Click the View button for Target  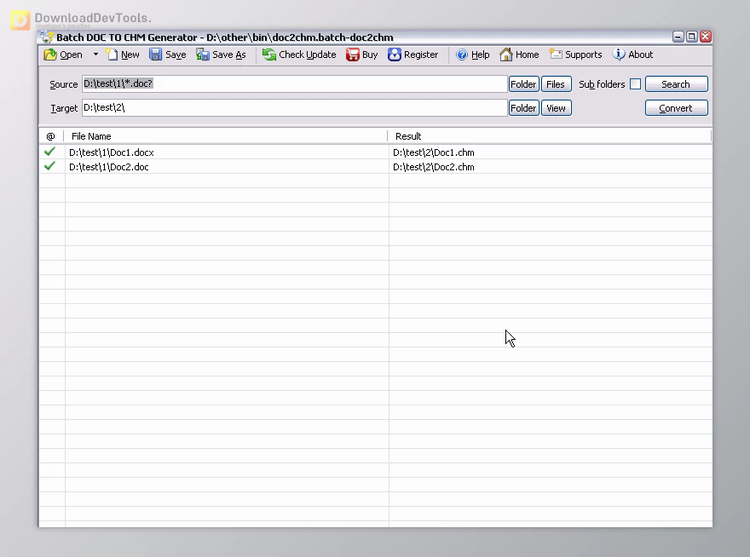(x=556, y=108)
